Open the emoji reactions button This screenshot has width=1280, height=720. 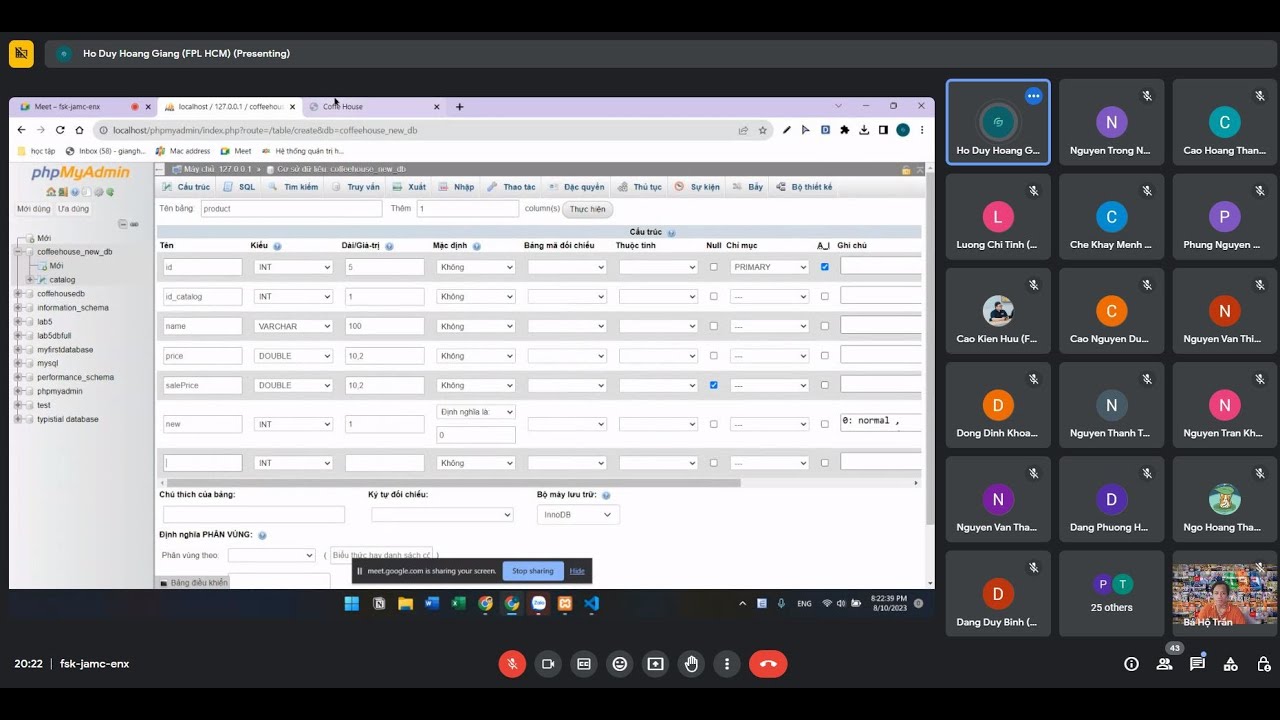coord(620,664)
